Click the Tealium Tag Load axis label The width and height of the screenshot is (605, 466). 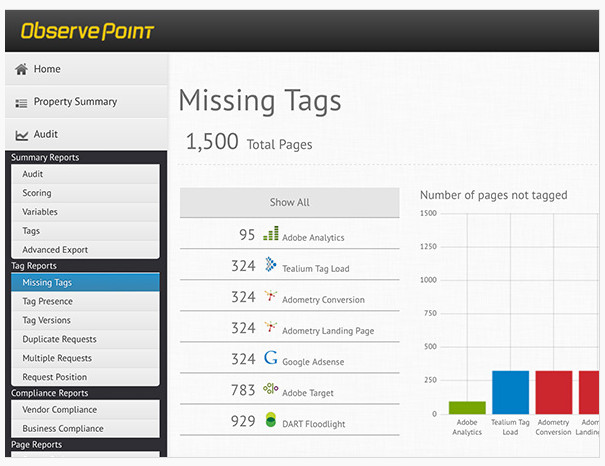point(510,427)
